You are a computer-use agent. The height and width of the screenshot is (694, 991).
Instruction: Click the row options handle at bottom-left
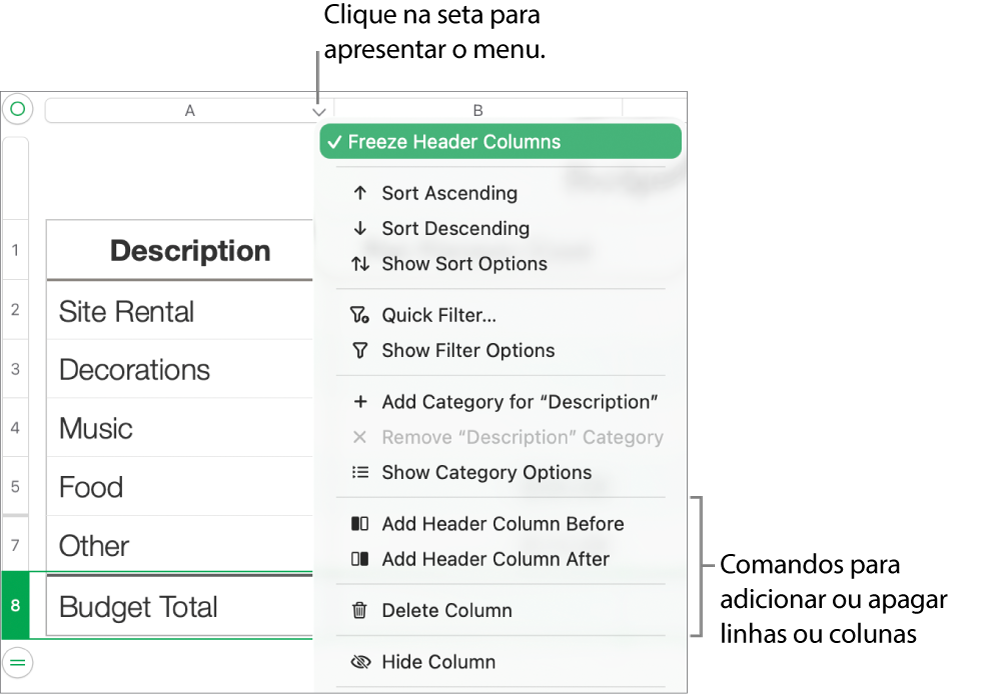(18, 662)
